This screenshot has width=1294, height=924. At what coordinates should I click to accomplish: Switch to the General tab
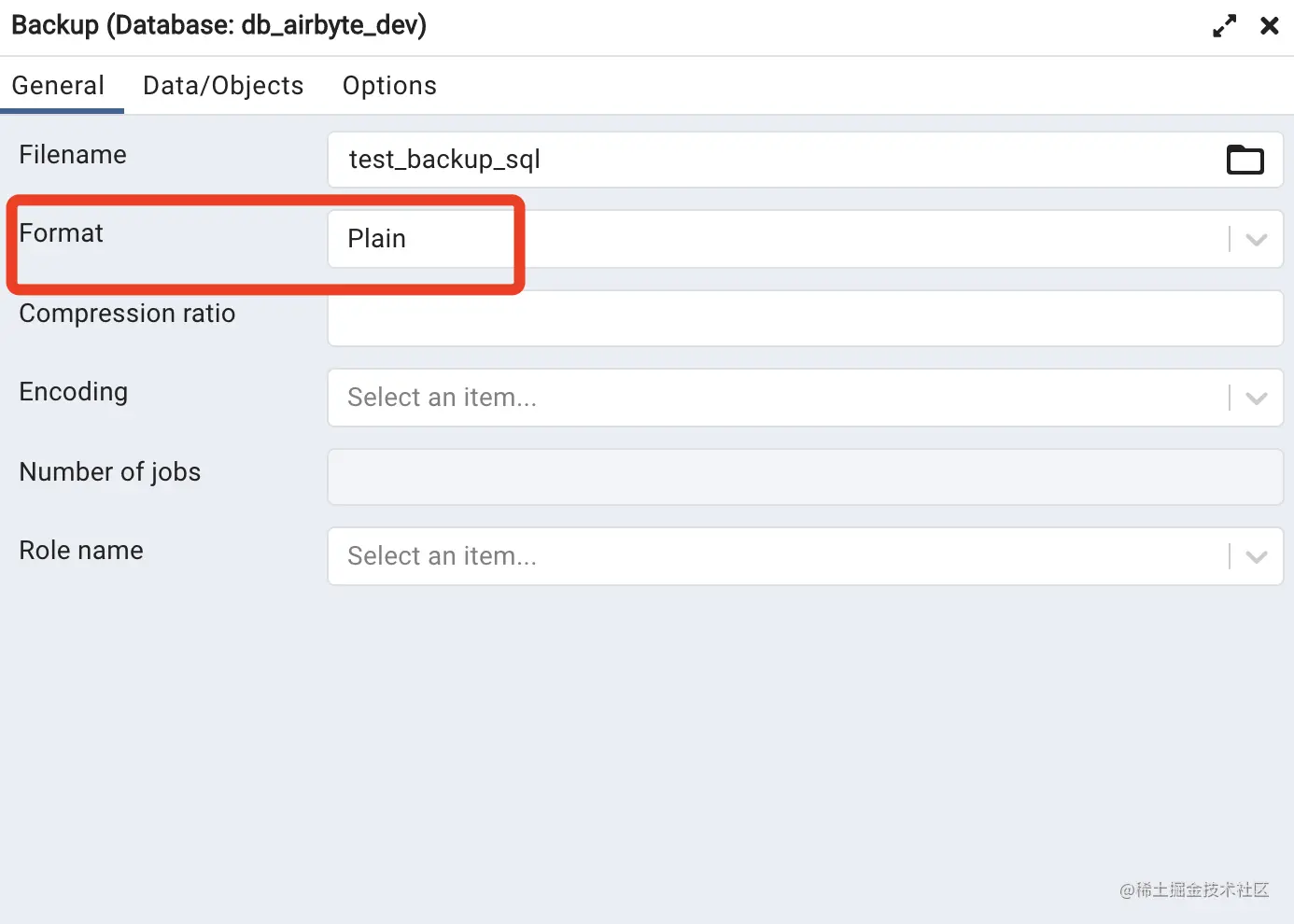tap(58, 86)
